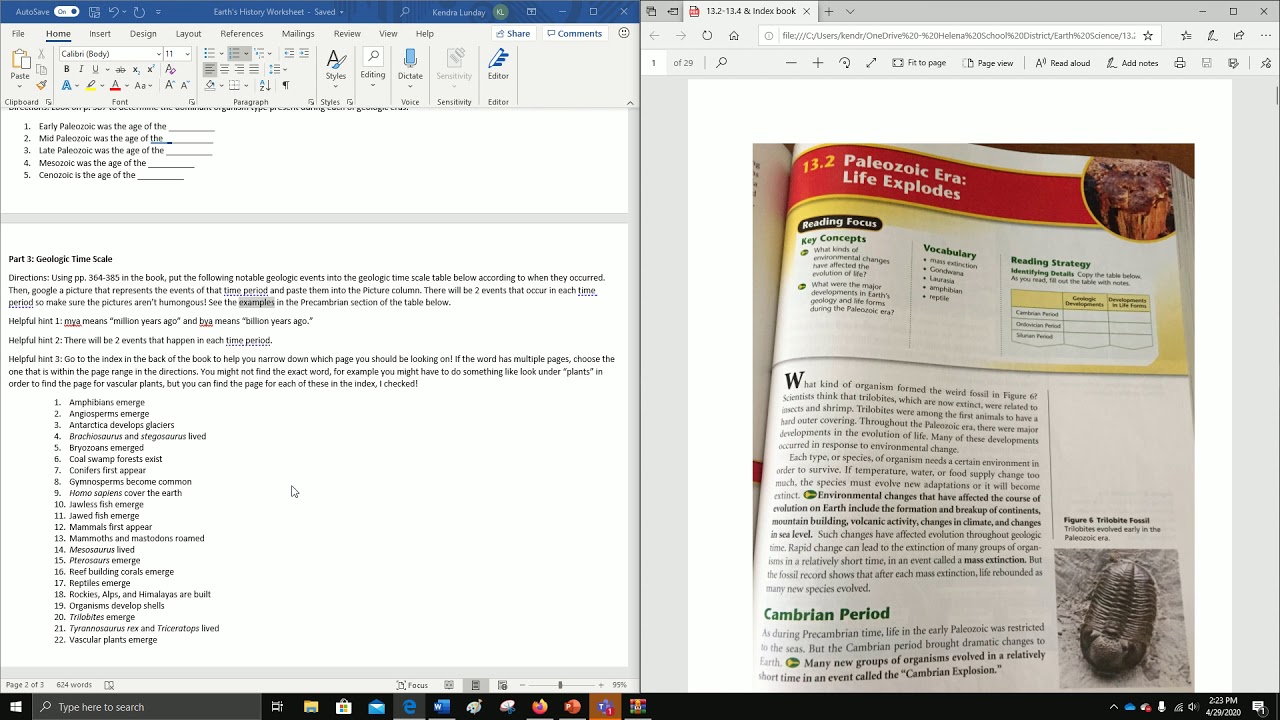Screen dimensions: 1280x720
Task: Toggle align left paragraph button
Action: point(209,69)
